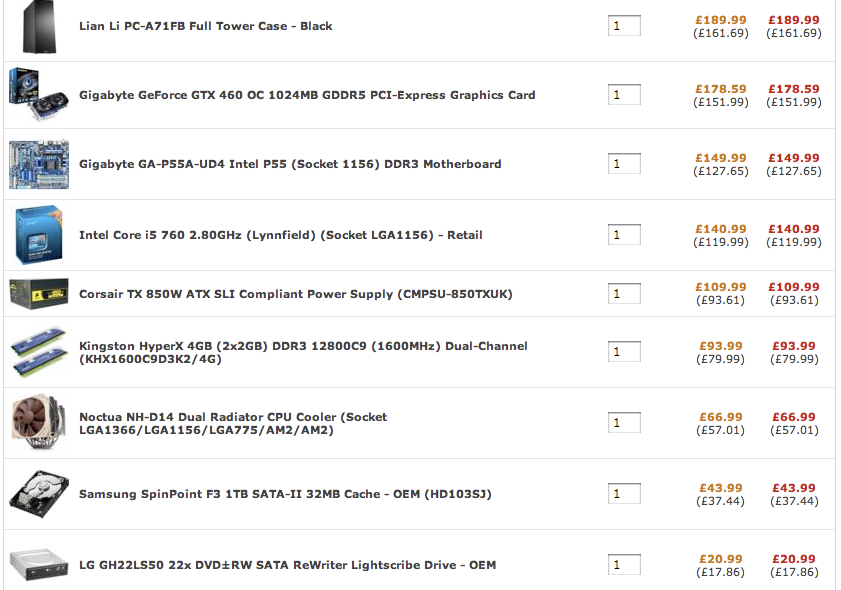Click quantity box for Kingston HyperX memory
841x590 pixels.
[624, 351]
